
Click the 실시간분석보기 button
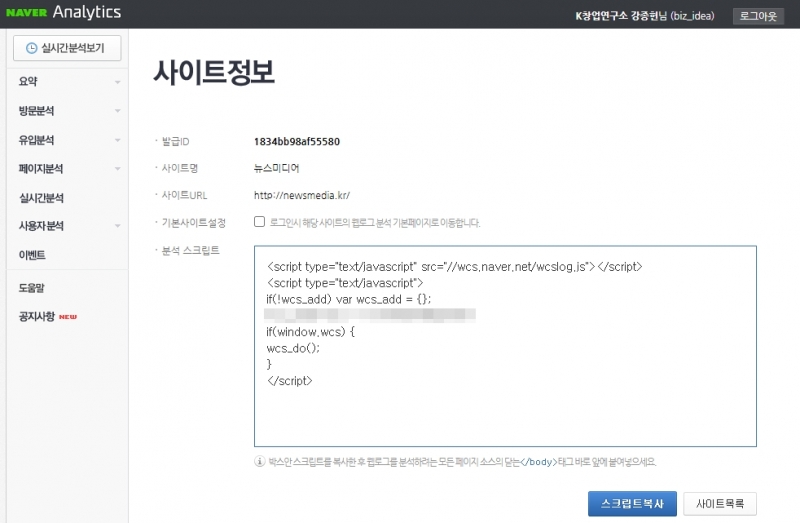(x=67, y=48)
